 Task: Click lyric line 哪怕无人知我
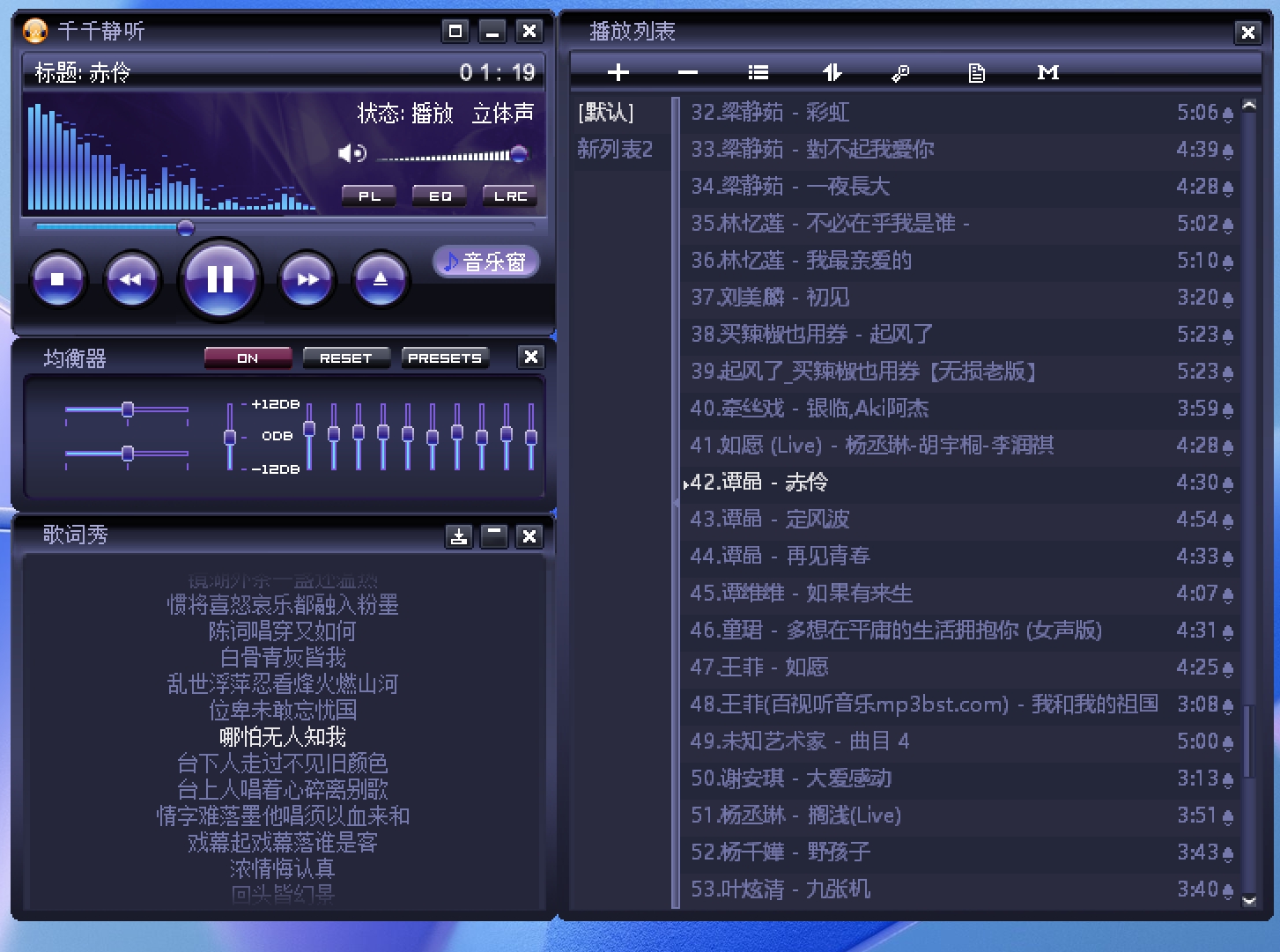pos(283,736)
